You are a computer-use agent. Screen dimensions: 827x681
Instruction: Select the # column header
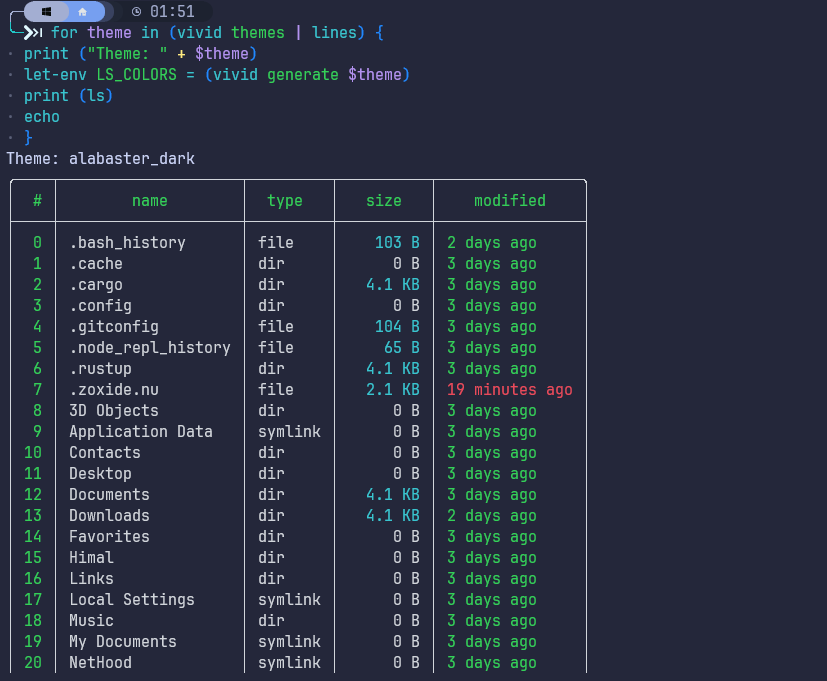point(33,200)
